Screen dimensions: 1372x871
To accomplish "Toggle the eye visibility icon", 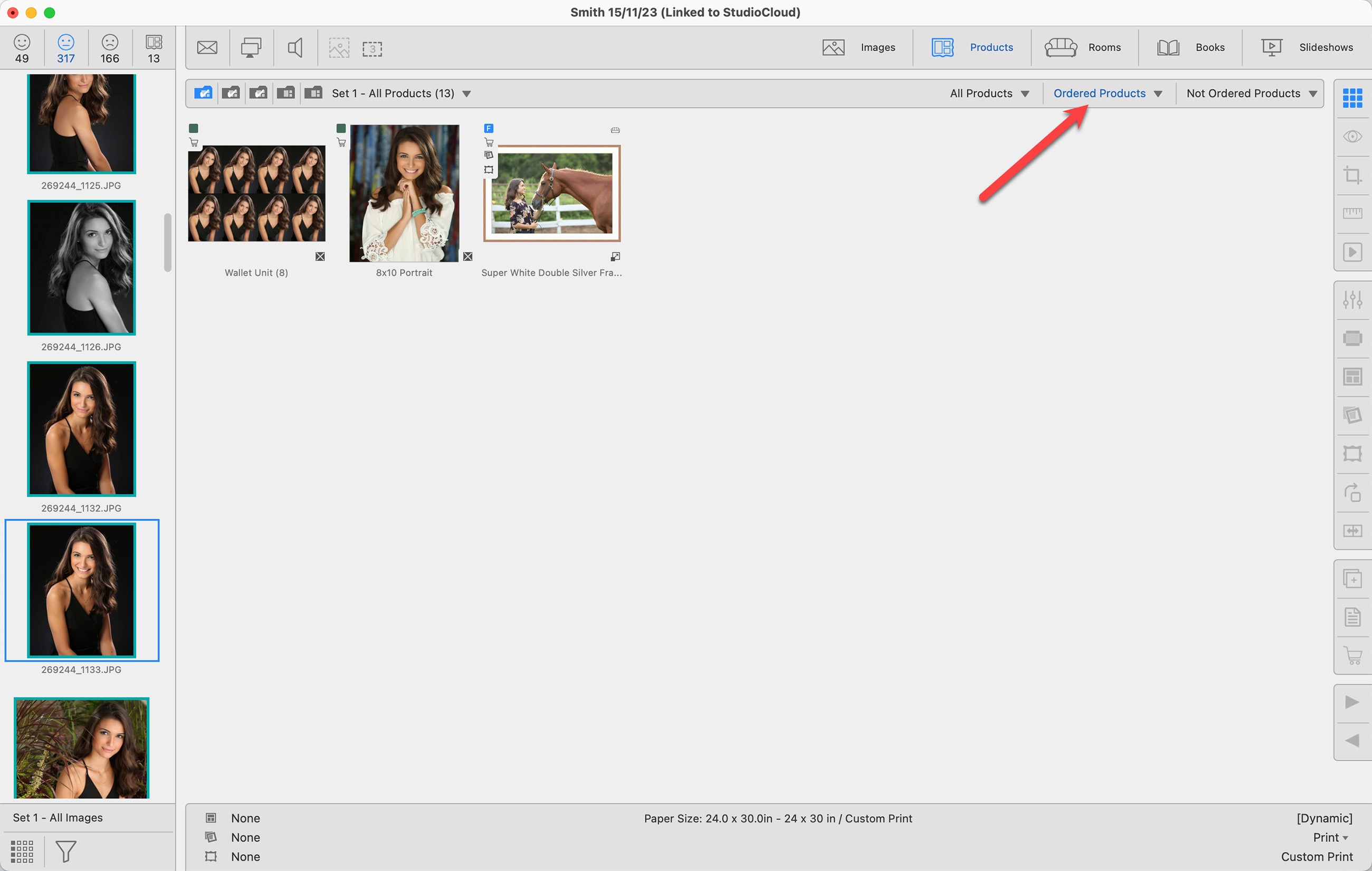I will point(1352,137).
